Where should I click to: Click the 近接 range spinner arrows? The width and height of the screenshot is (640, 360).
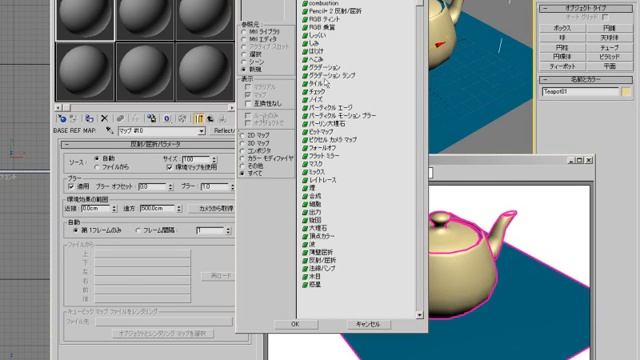[x=114, y=209]
